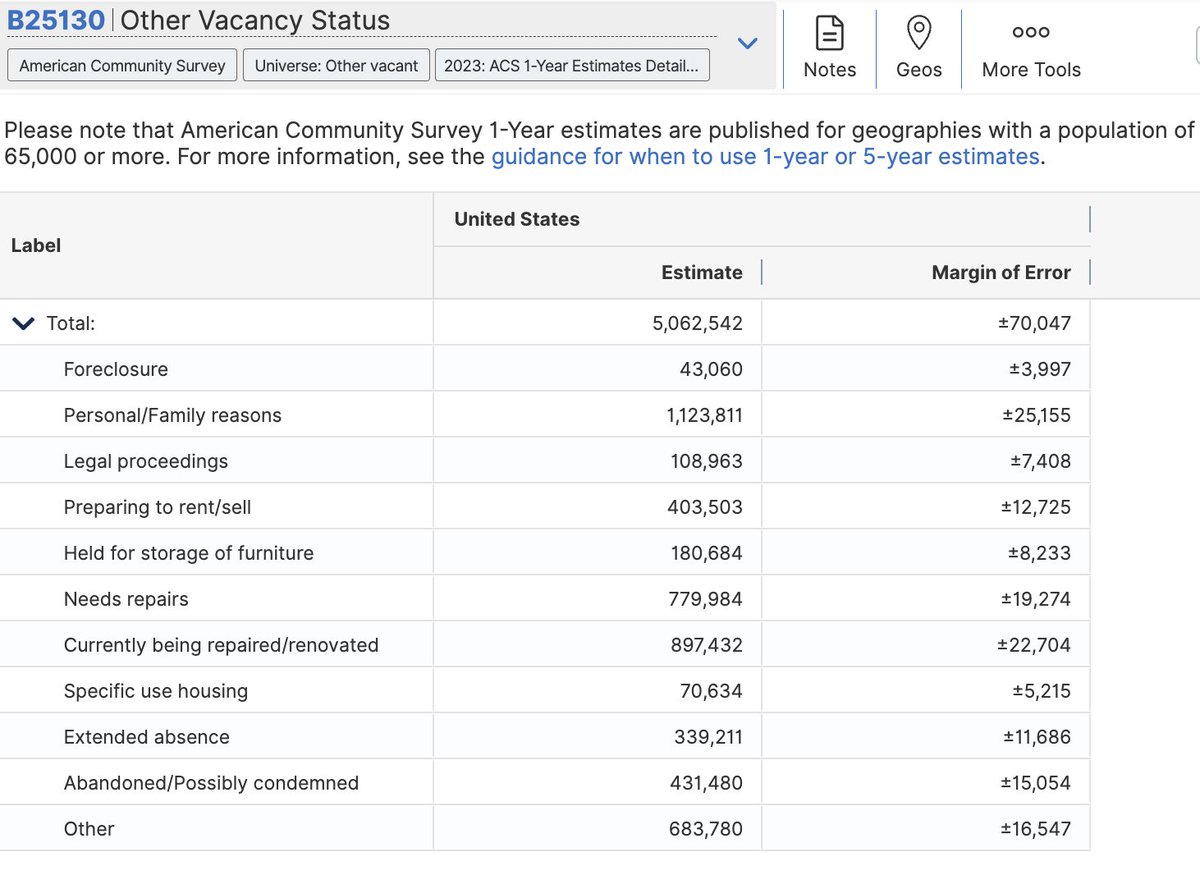1200x875 pixels.
Task: Expand the table title dropdown chevron
Action: pyautogui.click(x=747, y=43)
